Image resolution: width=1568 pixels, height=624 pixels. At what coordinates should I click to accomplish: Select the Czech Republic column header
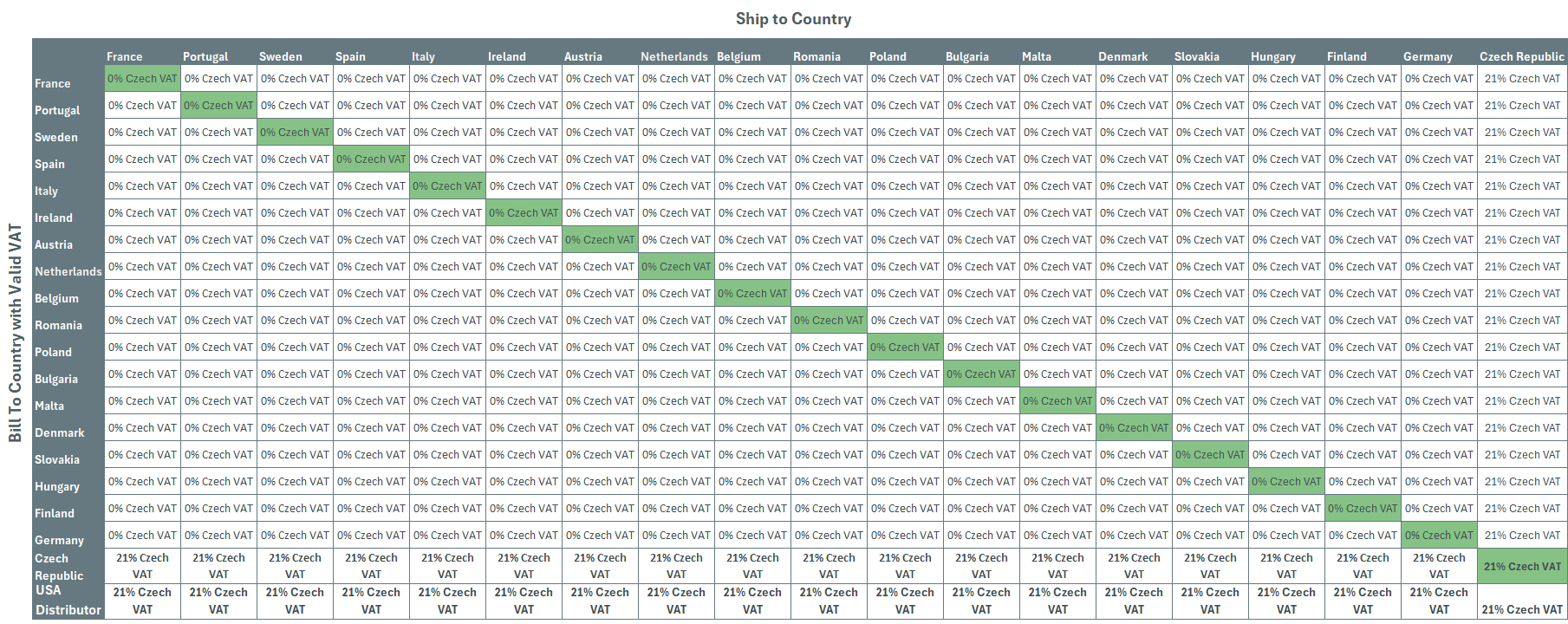click(1522, 56)
